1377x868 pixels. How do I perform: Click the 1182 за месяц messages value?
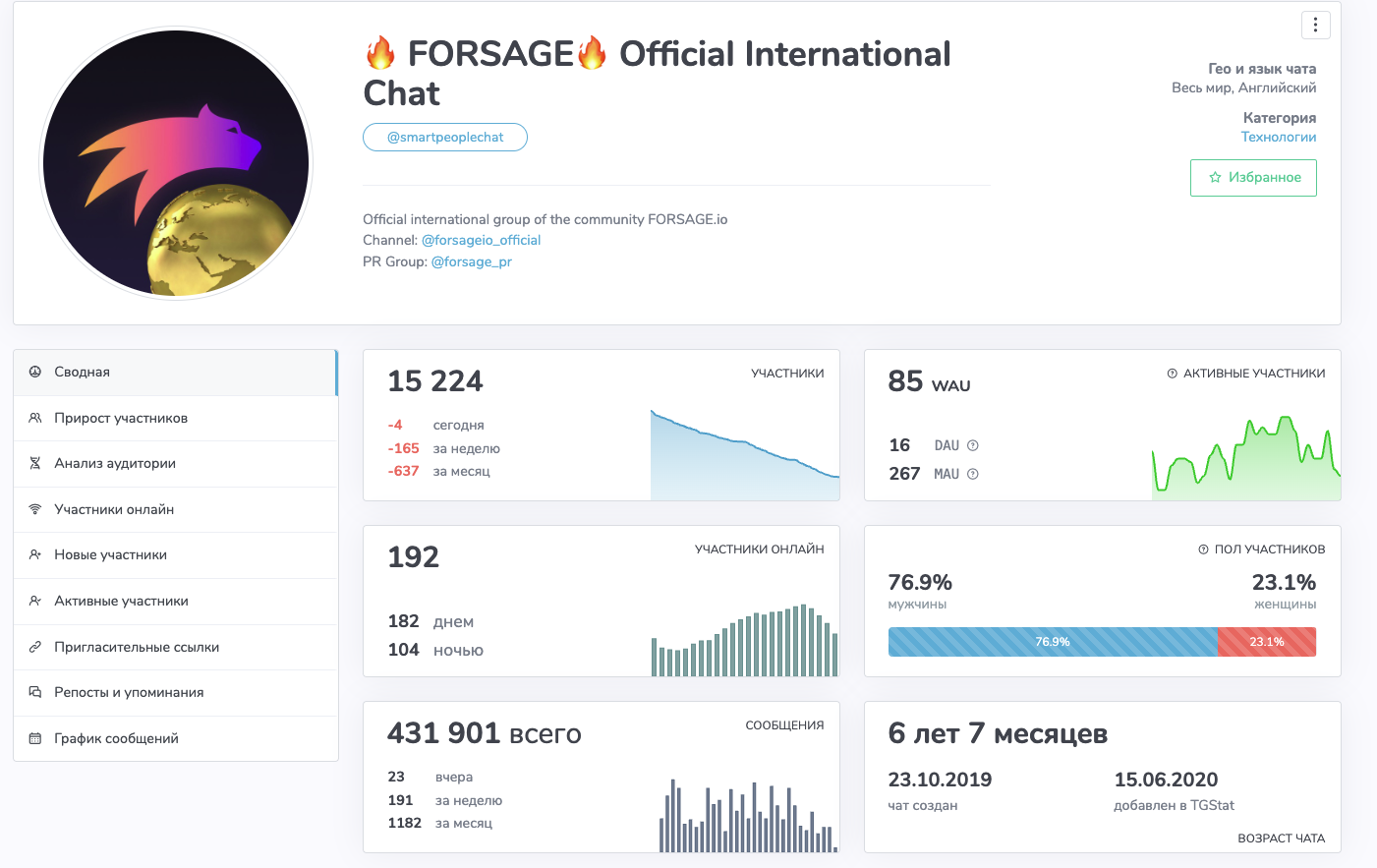click(440, 823)
